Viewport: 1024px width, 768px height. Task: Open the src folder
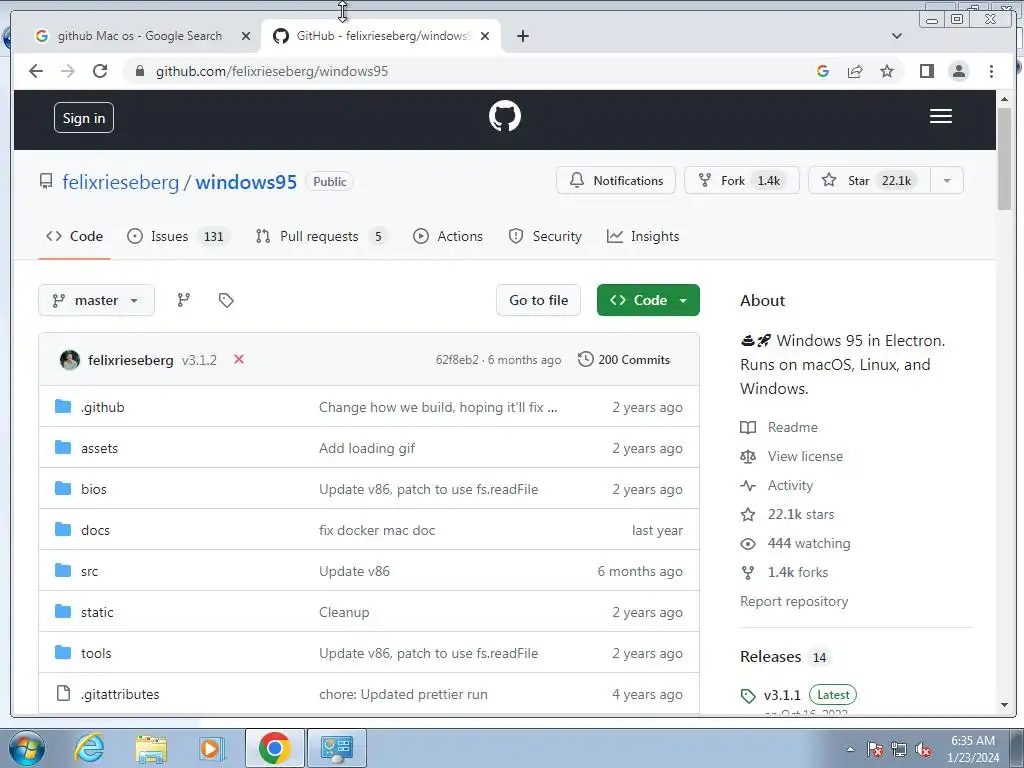click(89, 571)
